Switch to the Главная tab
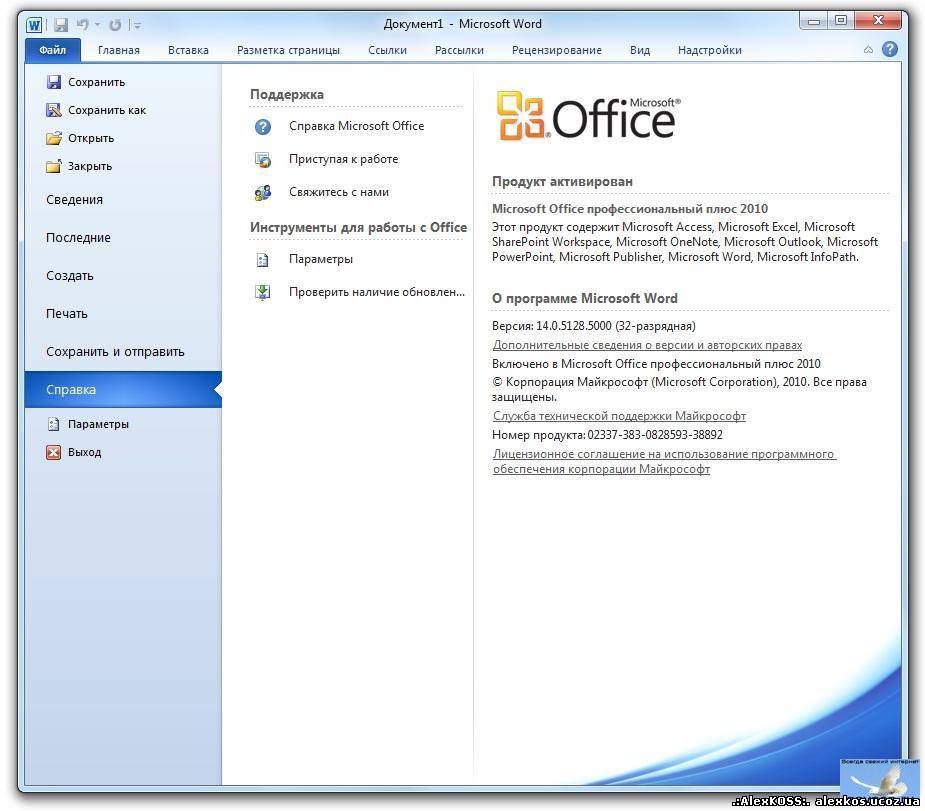The width and height of the screenshot is (925, 811). tap(119, 50)
